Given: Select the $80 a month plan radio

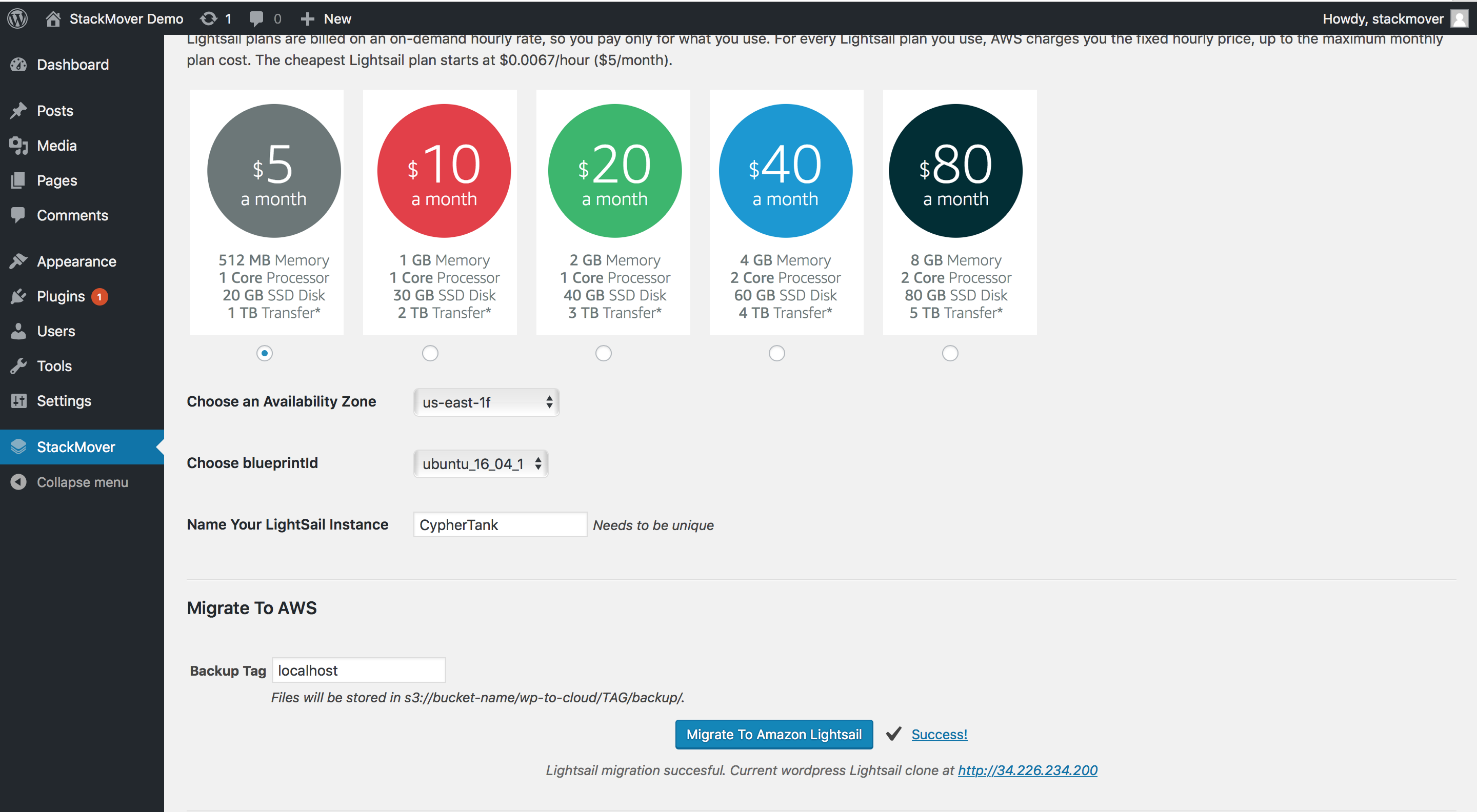Looking at the screenshot, I should coord(949,353).
